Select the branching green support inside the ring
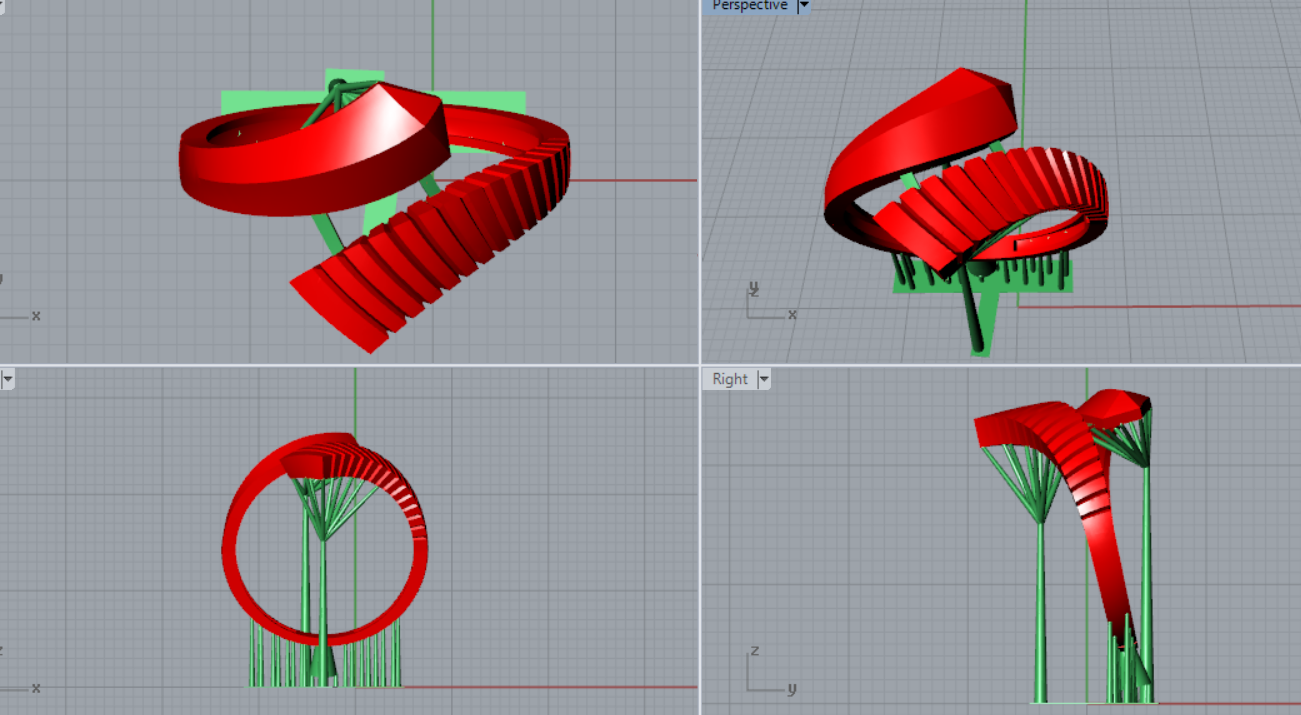This screenshot has height=715, width=1301. [x=322, y=510]
